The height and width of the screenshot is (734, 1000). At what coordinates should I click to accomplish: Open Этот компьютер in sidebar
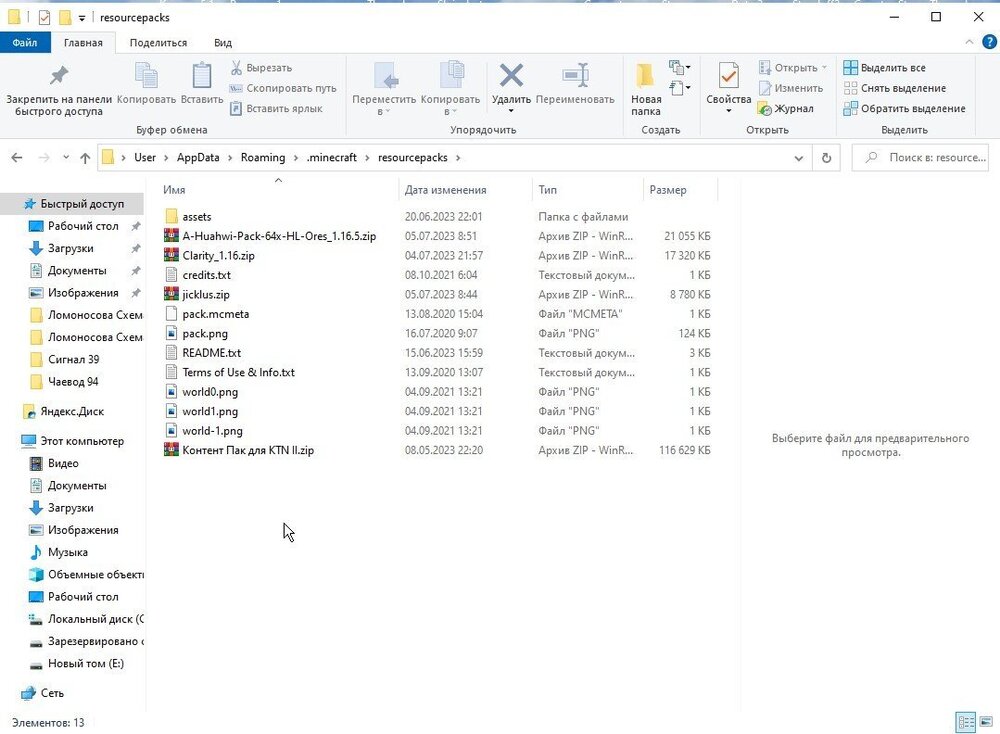[82, 441]
